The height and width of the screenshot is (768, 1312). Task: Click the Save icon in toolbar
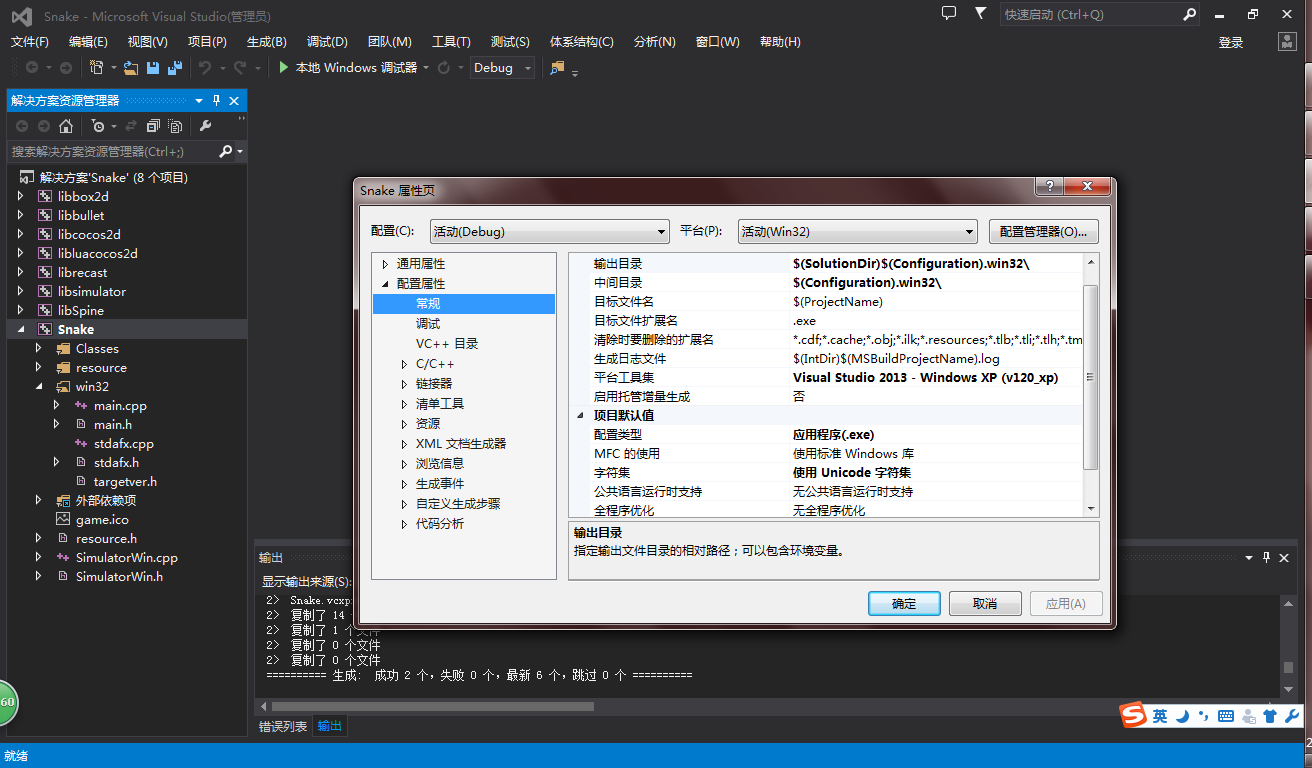click(x=153, y=67)
